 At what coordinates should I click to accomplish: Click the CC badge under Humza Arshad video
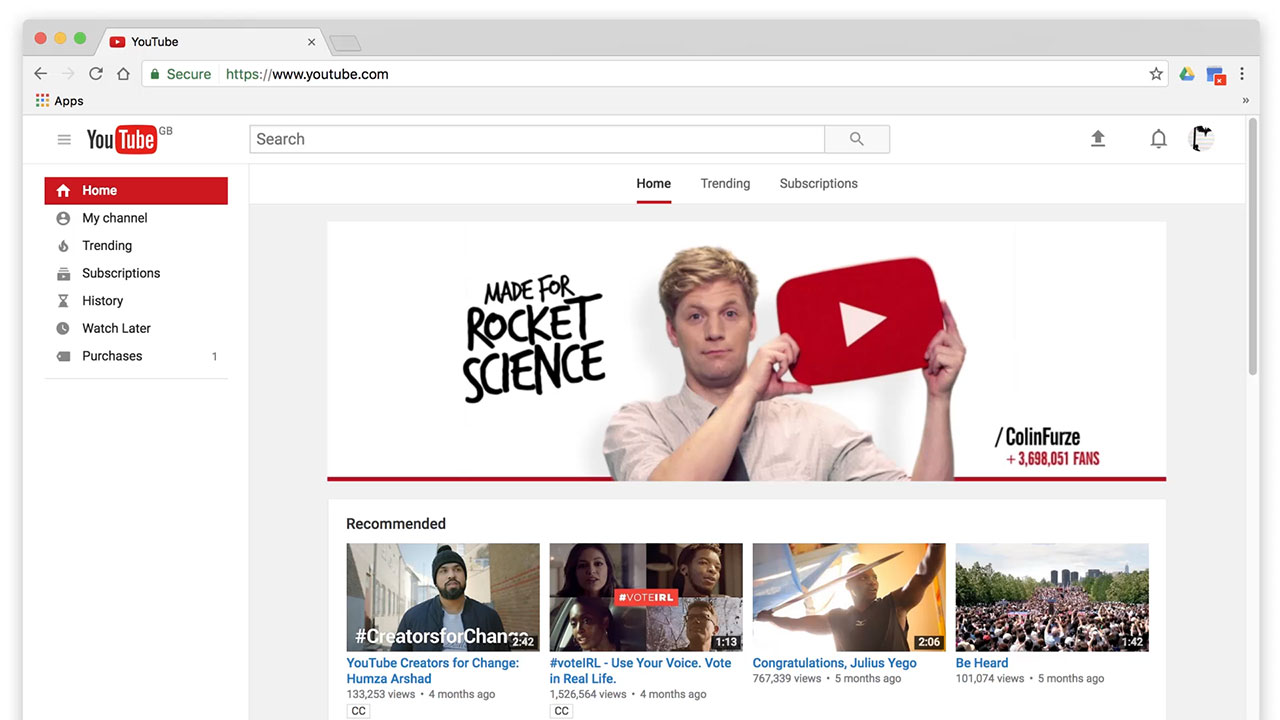(x=358, y=711)
